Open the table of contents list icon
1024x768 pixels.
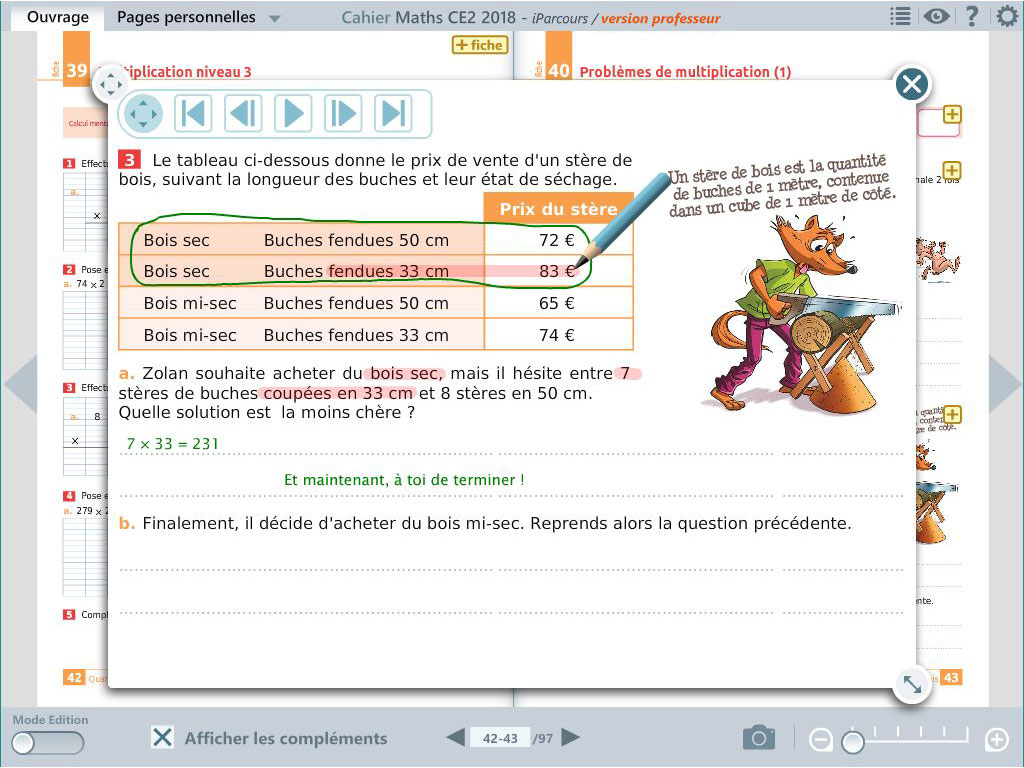[900, 17]
